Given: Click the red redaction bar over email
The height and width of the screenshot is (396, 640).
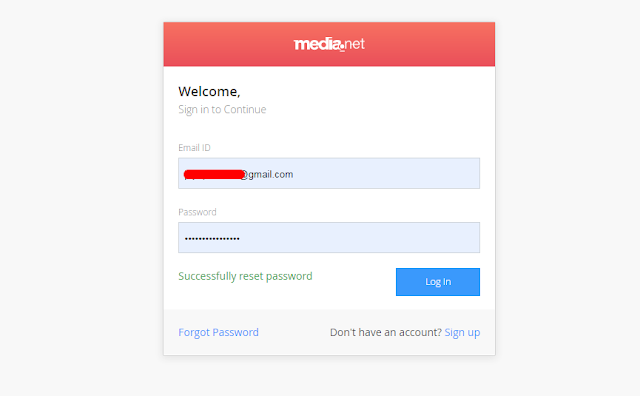Looking at the screenshot, I should [214, 175].
